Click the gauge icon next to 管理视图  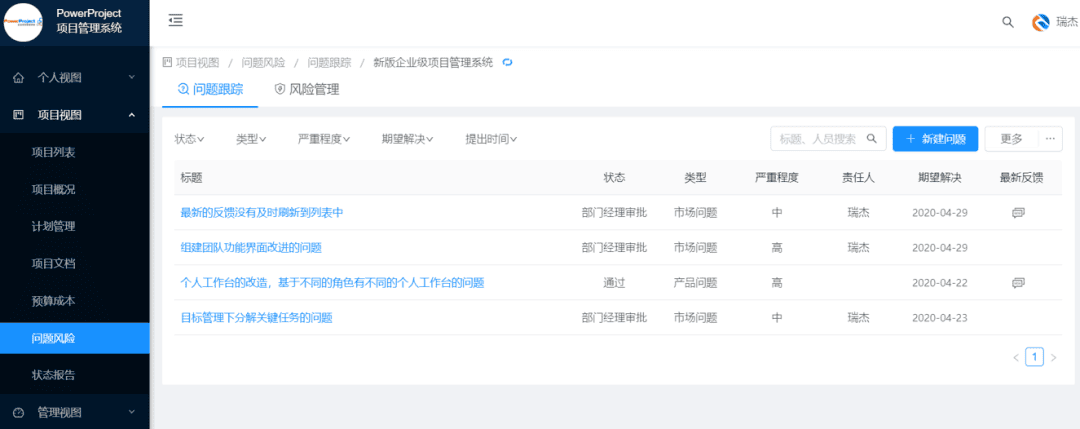click(x=19, y=413)
